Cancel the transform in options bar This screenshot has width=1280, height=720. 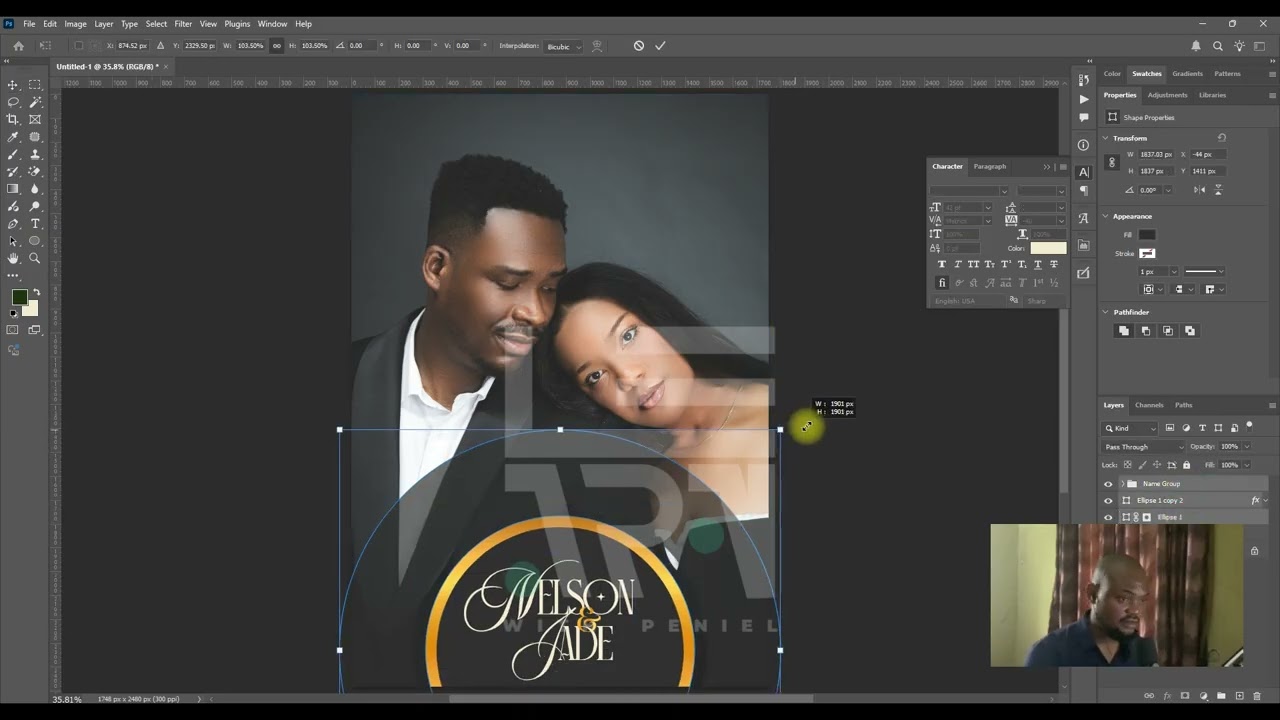click(x=639, y=46)
